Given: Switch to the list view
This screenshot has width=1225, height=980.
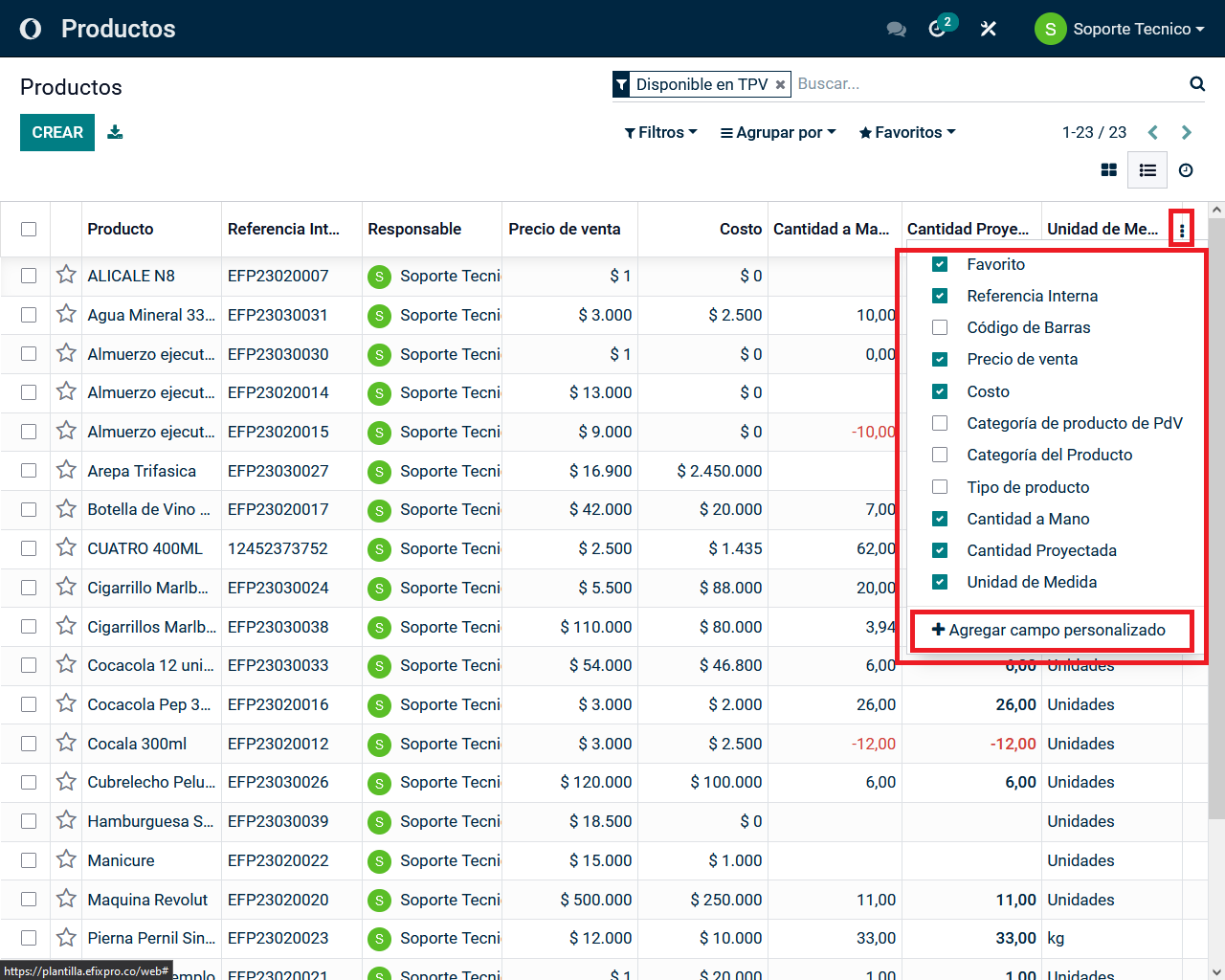Looking at the screenshot, I should click(x=1147, y=170).
